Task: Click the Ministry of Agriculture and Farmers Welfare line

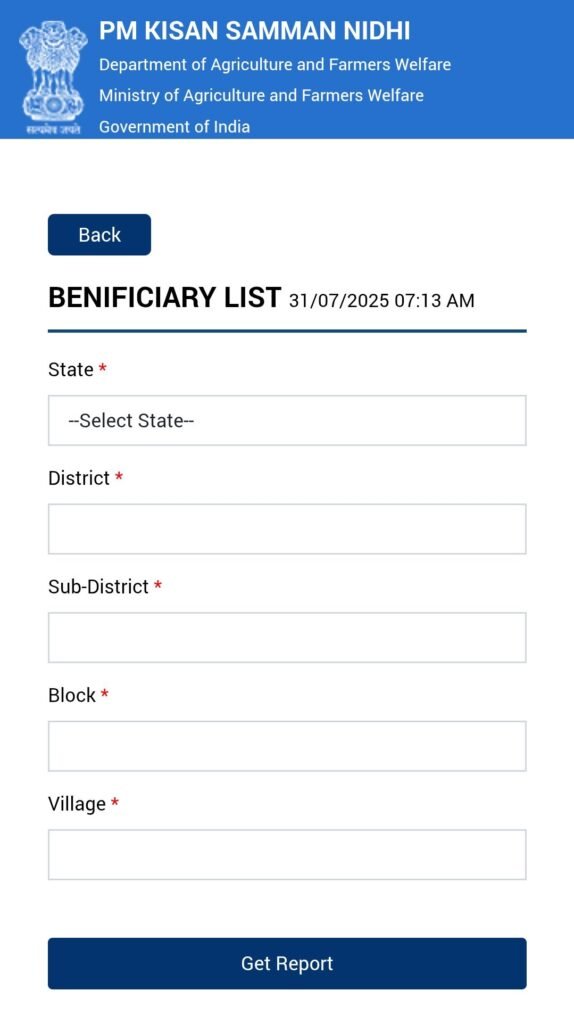Action: pos(261,95)
